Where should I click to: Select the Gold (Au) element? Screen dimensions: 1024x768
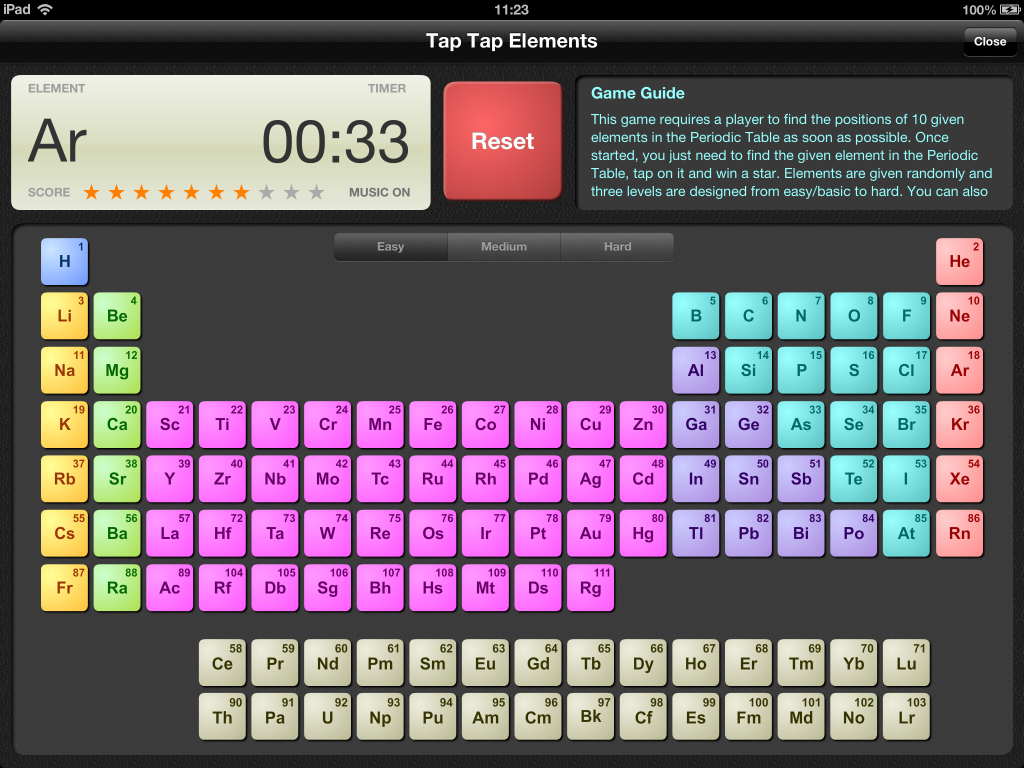tap(590, 533)
